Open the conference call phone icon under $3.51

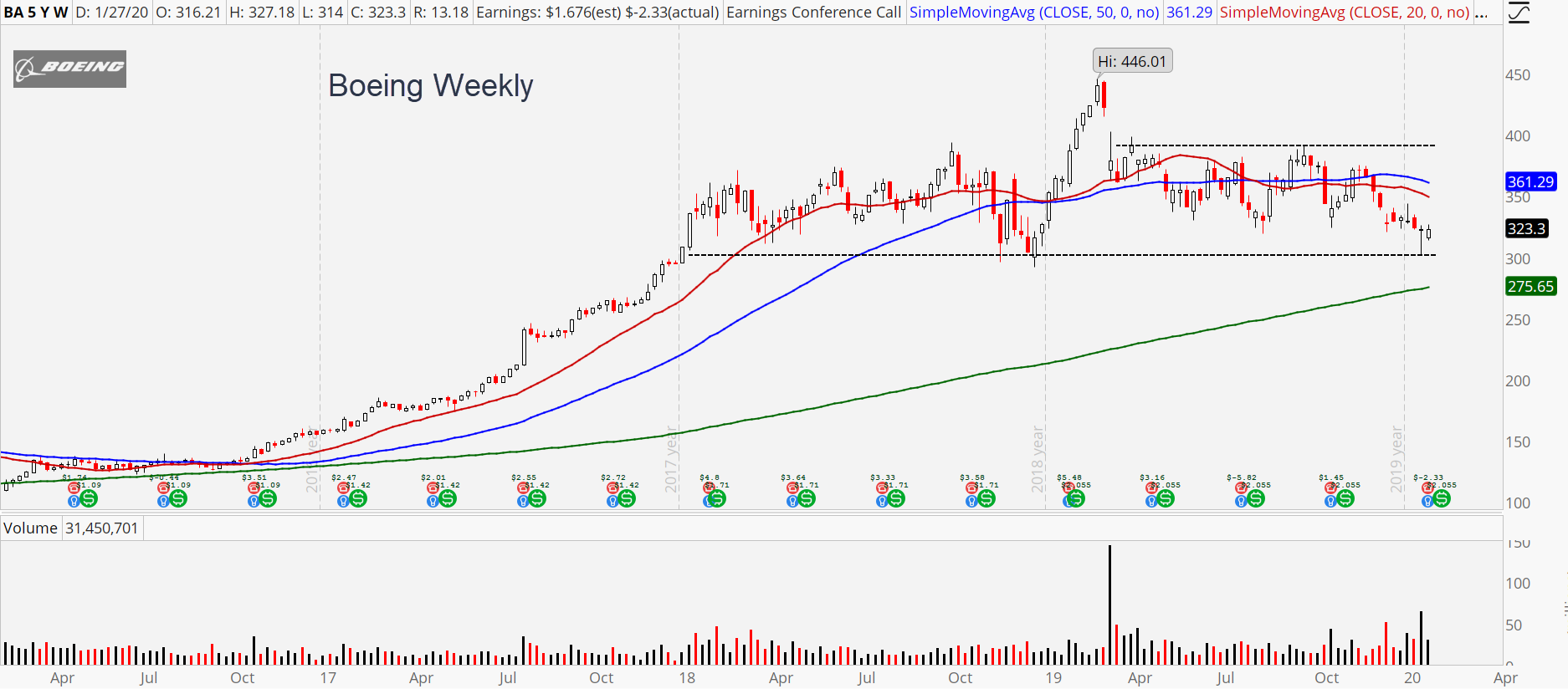tap(253, 488)
